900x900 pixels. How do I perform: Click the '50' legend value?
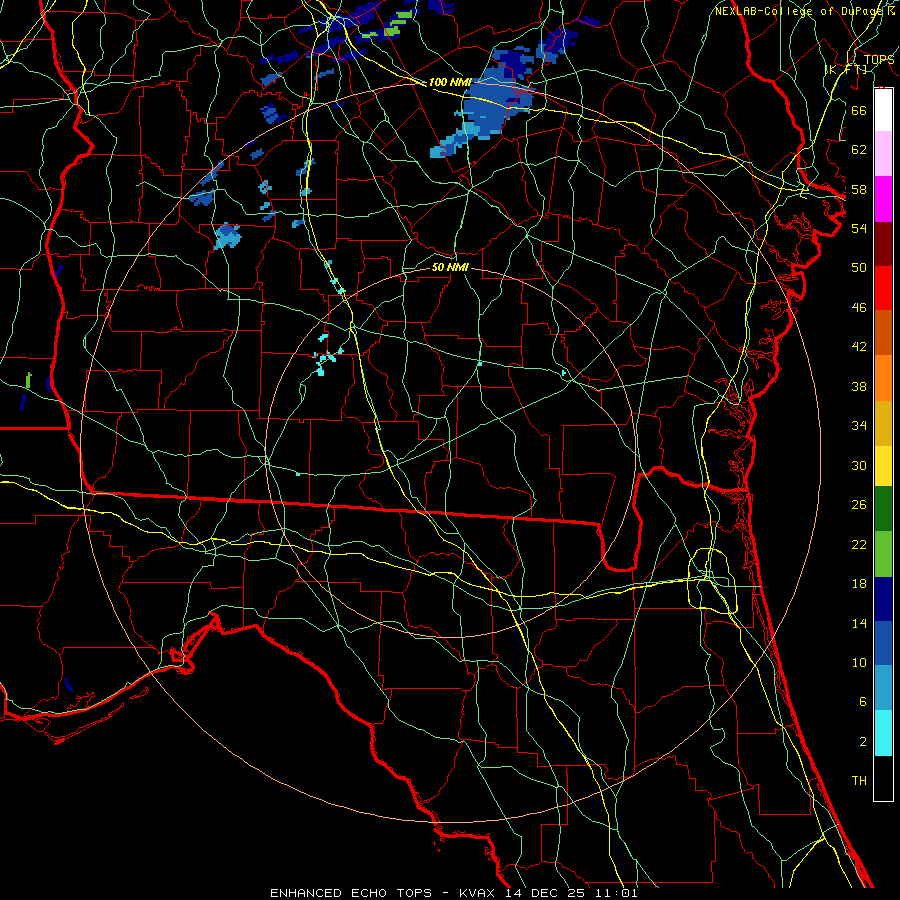(x=859, y=267)
